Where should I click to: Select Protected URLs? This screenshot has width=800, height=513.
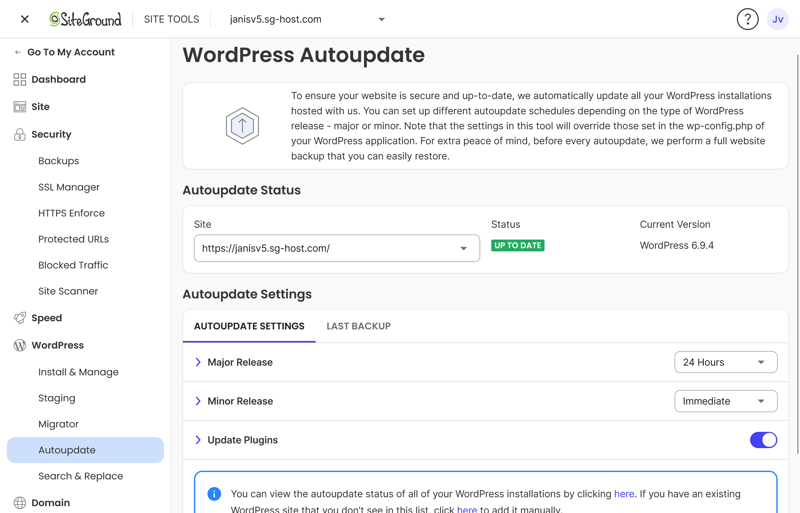click(73, 239)
